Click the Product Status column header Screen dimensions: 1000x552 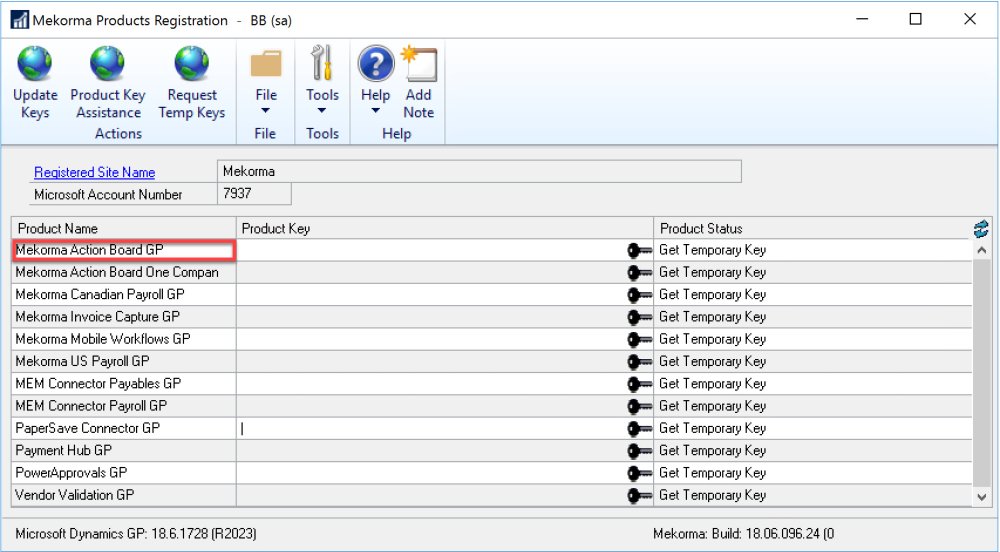point(811,228)
